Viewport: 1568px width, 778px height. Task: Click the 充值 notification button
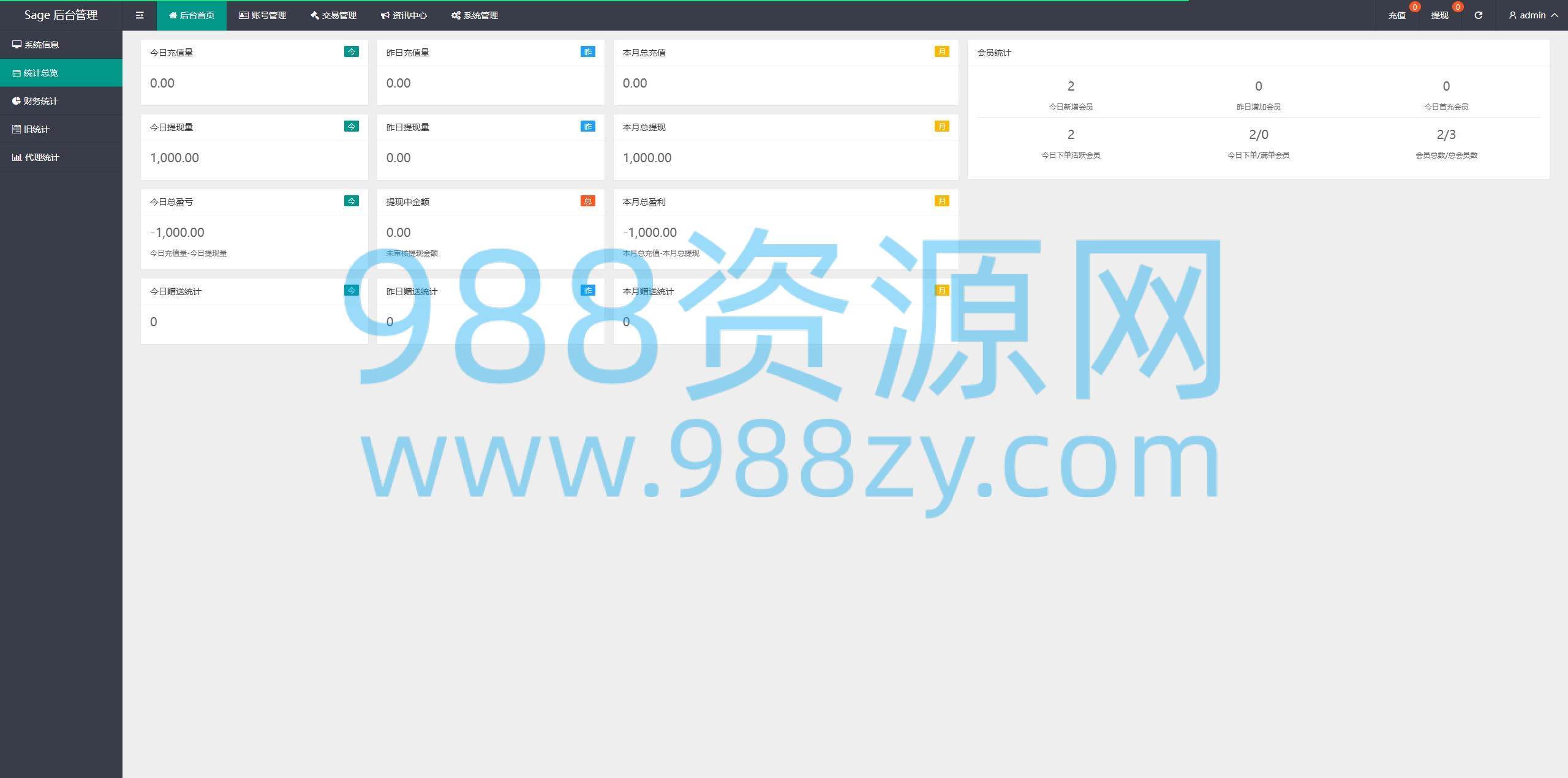pyautogui.click(x=1396, y=15)
